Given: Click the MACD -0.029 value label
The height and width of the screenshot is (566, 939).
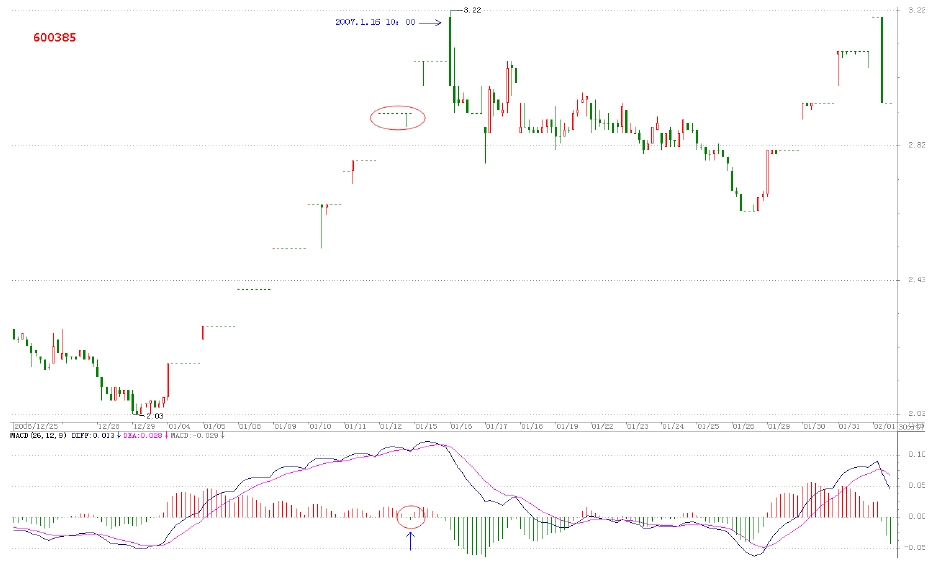Looking at the screenshot, I should [x=195, y=436].
